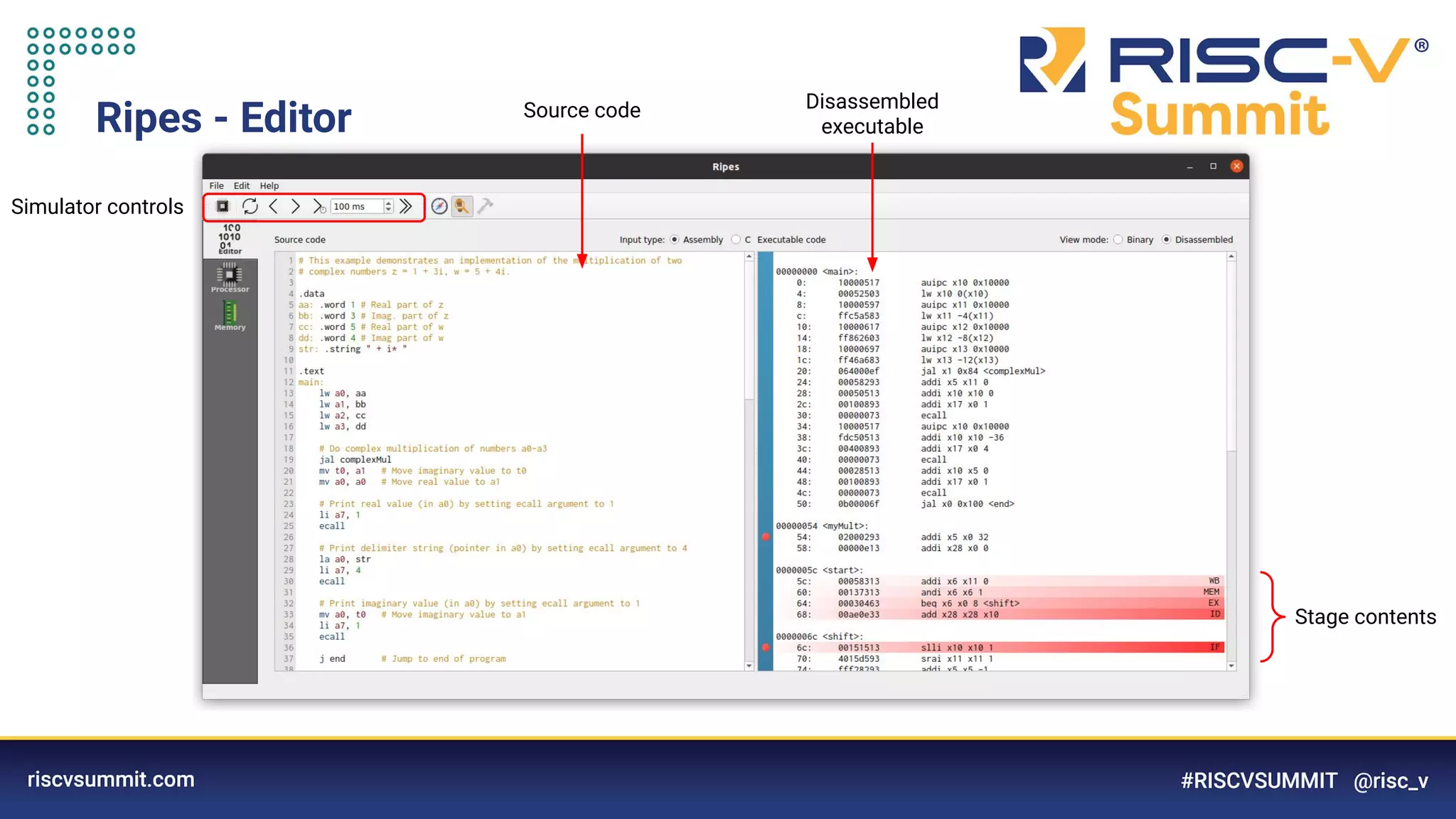Switch to the Processor tab

click(230, 278)
